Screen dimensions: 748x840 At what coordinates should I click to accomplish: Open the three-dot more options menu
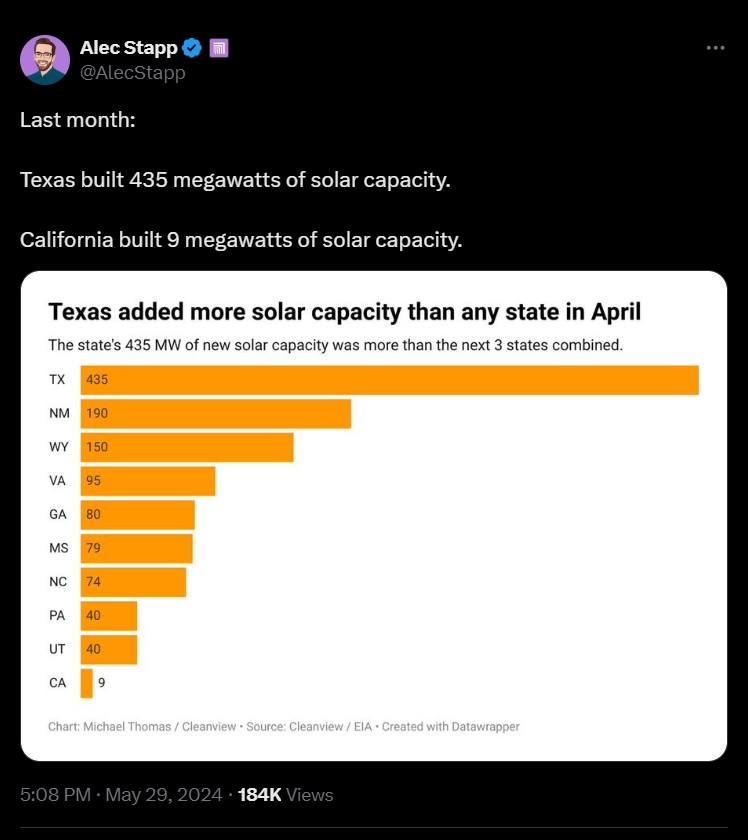(x=714, y=47)
